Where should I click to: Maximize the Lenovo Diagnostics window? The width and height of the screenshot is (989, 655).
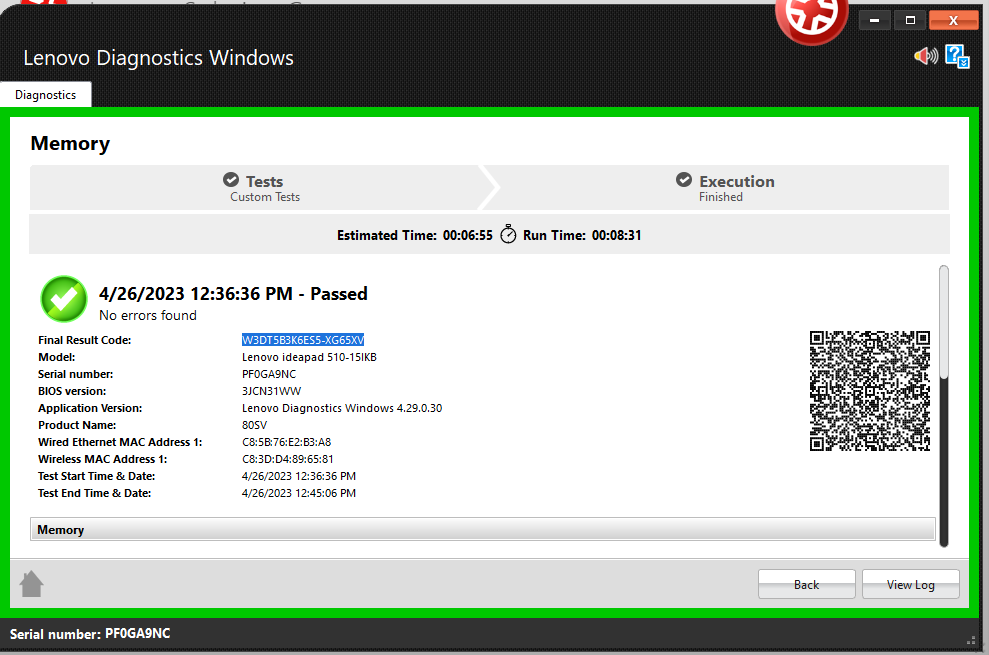(910, 20)
